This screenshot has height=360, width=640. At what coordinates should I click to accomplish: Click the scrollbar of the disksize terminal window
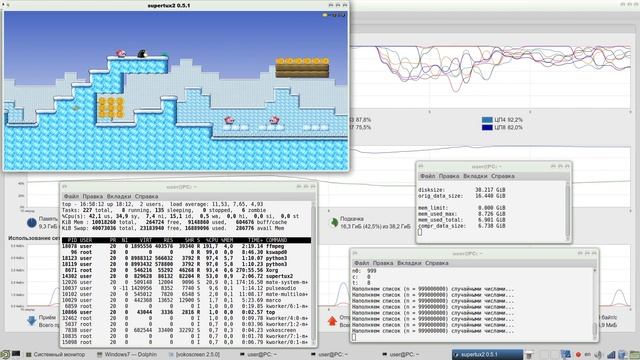pyautogui.click(x=567, y=211)
